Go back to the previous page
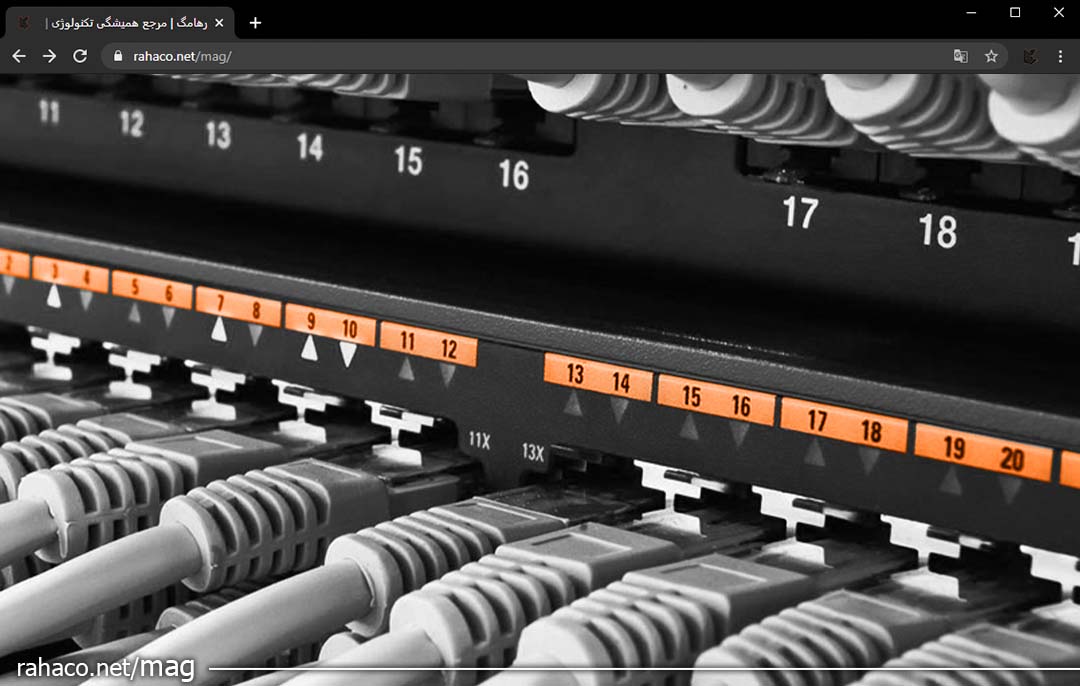The image size is (1080, 686). [x=18, y=56]
